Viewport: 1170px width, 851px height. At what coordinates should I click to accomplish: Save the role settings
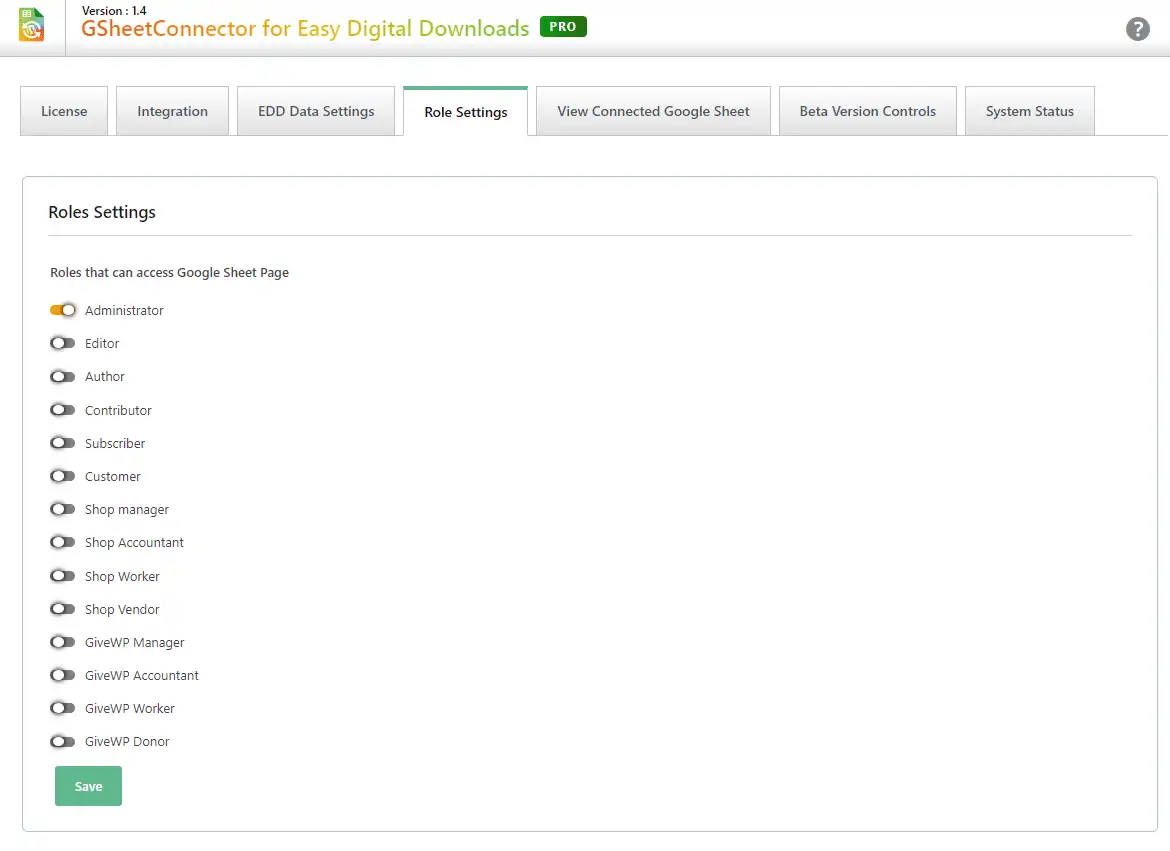(88, 786)
